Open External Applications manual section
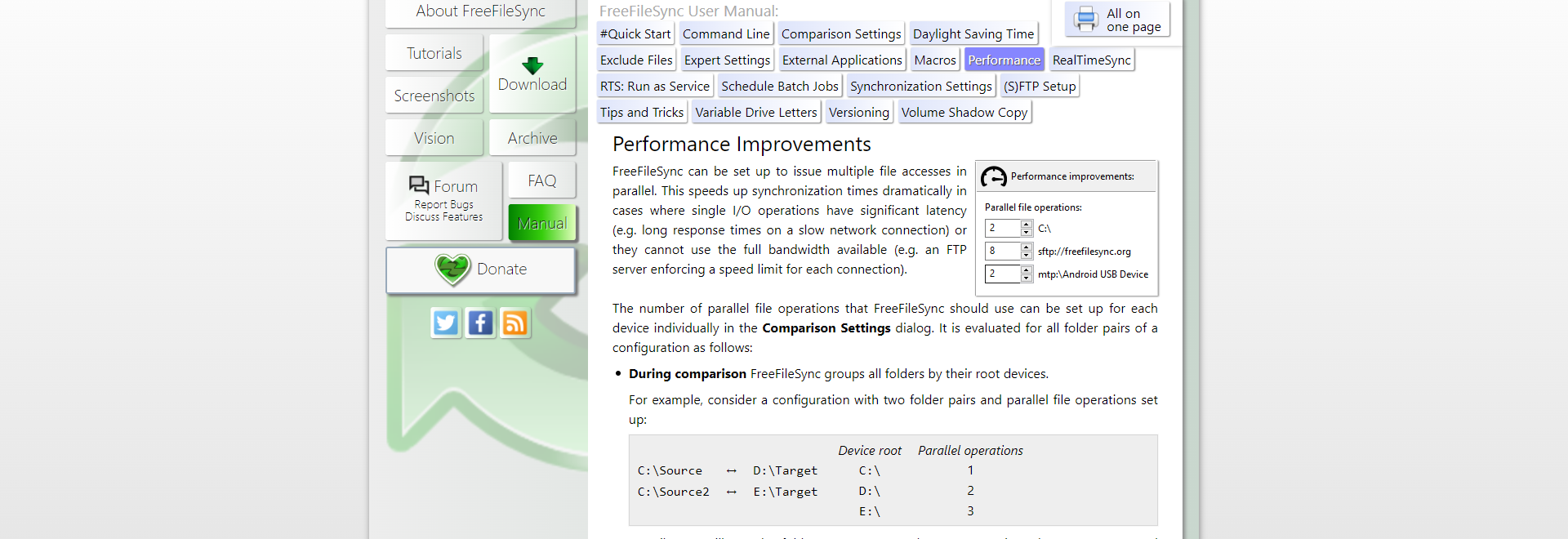This screenshot has width=1568, height=539. point(842,60)
